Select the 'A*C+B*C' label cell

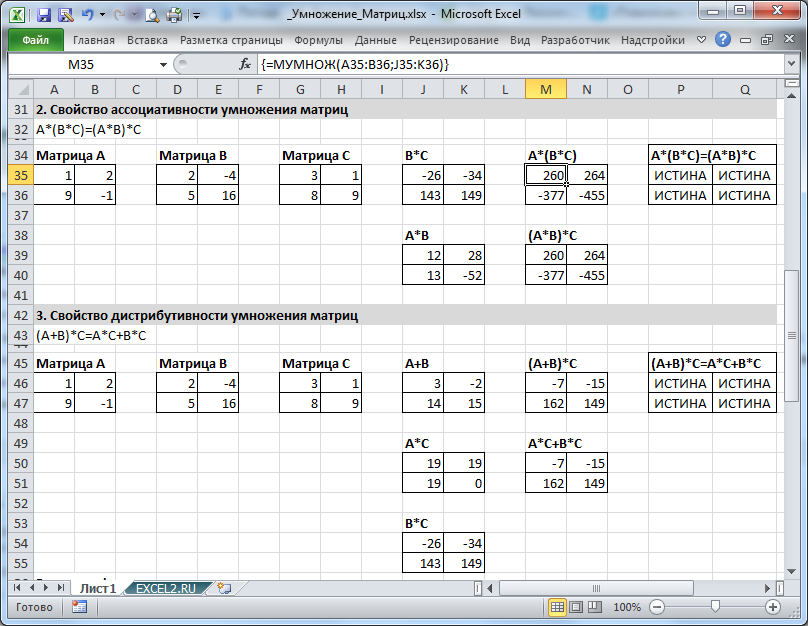click(x=555, y=443)
